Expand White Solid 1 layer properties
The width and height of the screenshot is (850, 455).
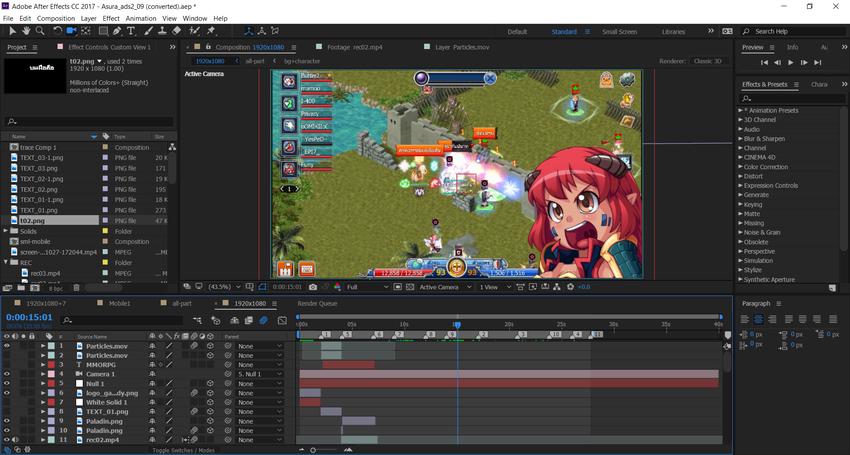[43, 402]
